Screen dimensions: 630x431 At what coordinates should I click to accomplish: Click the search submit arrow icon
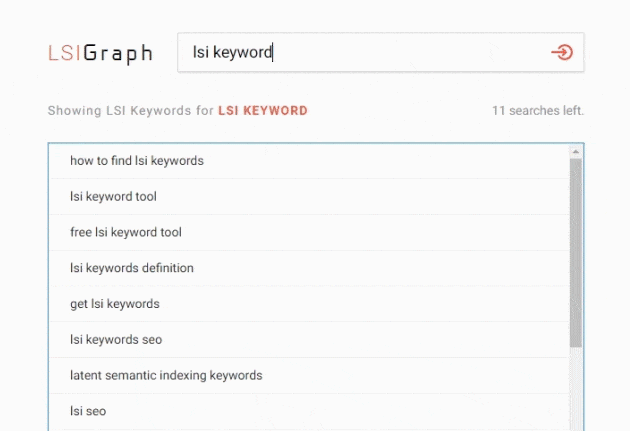point(562,52)
